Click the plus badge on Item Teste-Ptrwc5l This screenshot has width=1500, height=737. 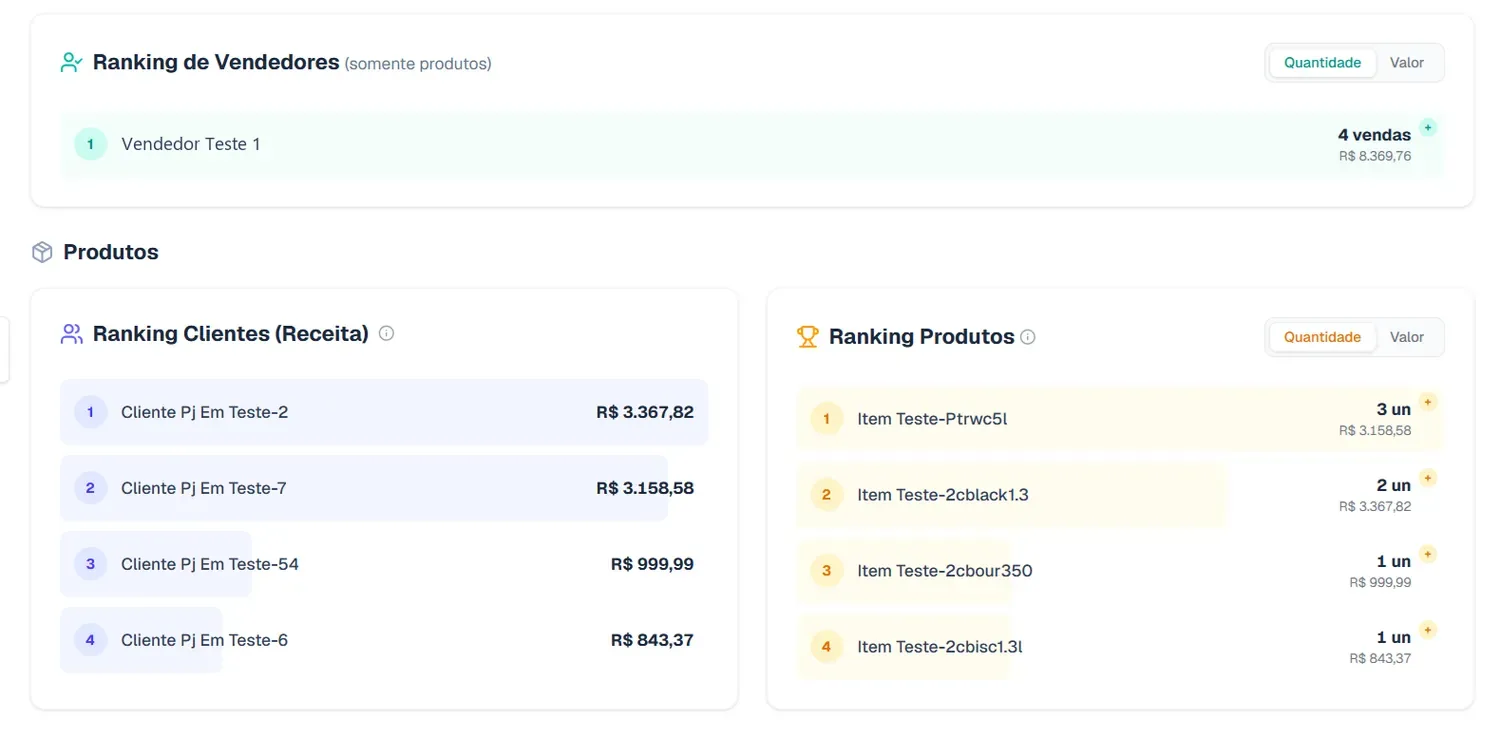coord(1428,402)
